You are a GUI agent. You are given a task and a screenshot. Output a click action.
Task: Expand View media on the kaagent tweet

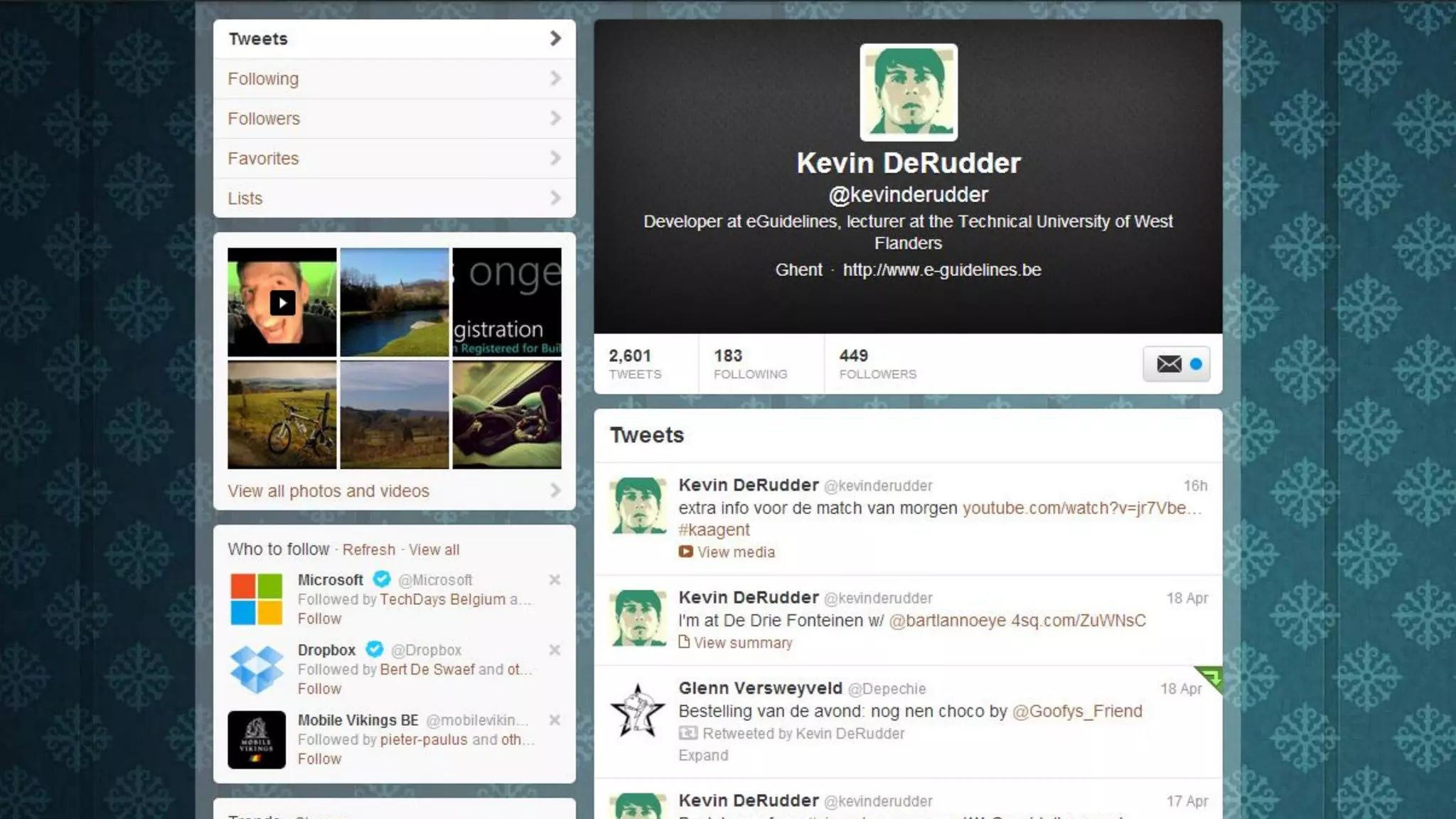point(735,552)
